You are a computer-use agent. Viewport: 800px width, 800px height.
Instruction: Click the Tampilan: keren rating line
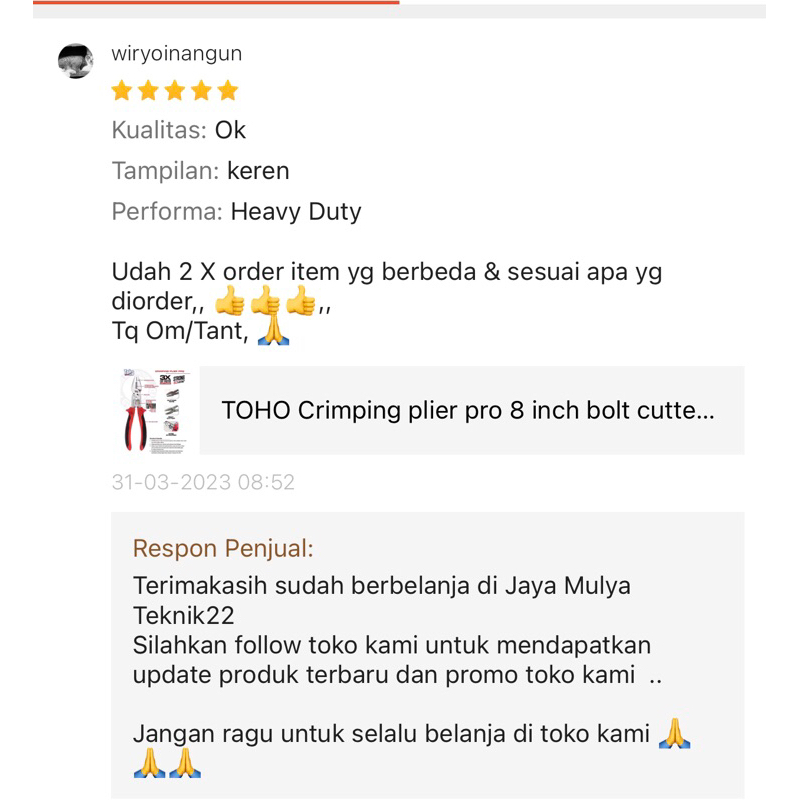click(201, 170)
